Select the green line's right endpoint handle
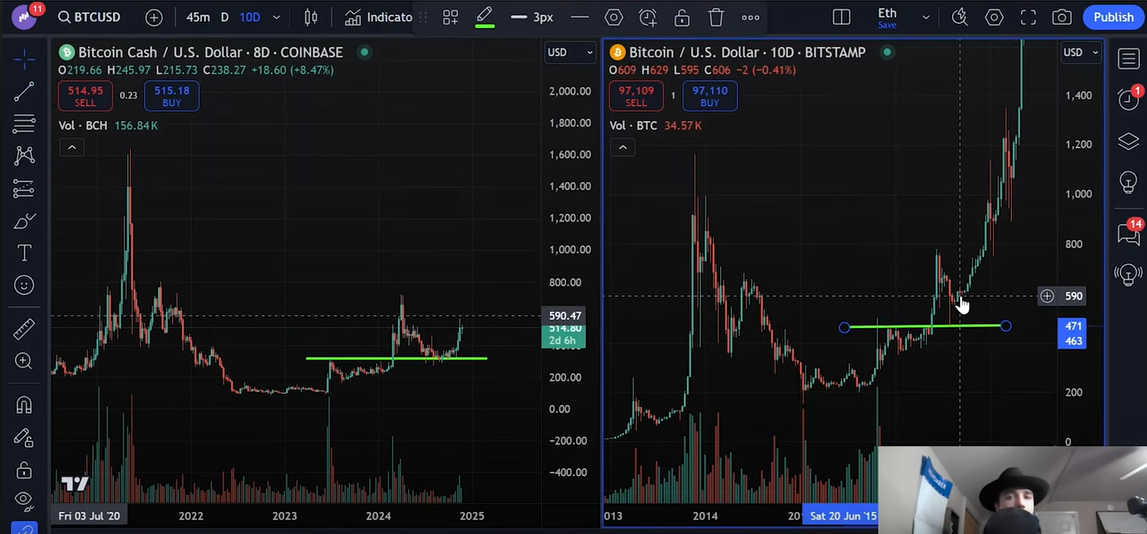Viewport: 1147px width, 534px height. coord(1006,326)
